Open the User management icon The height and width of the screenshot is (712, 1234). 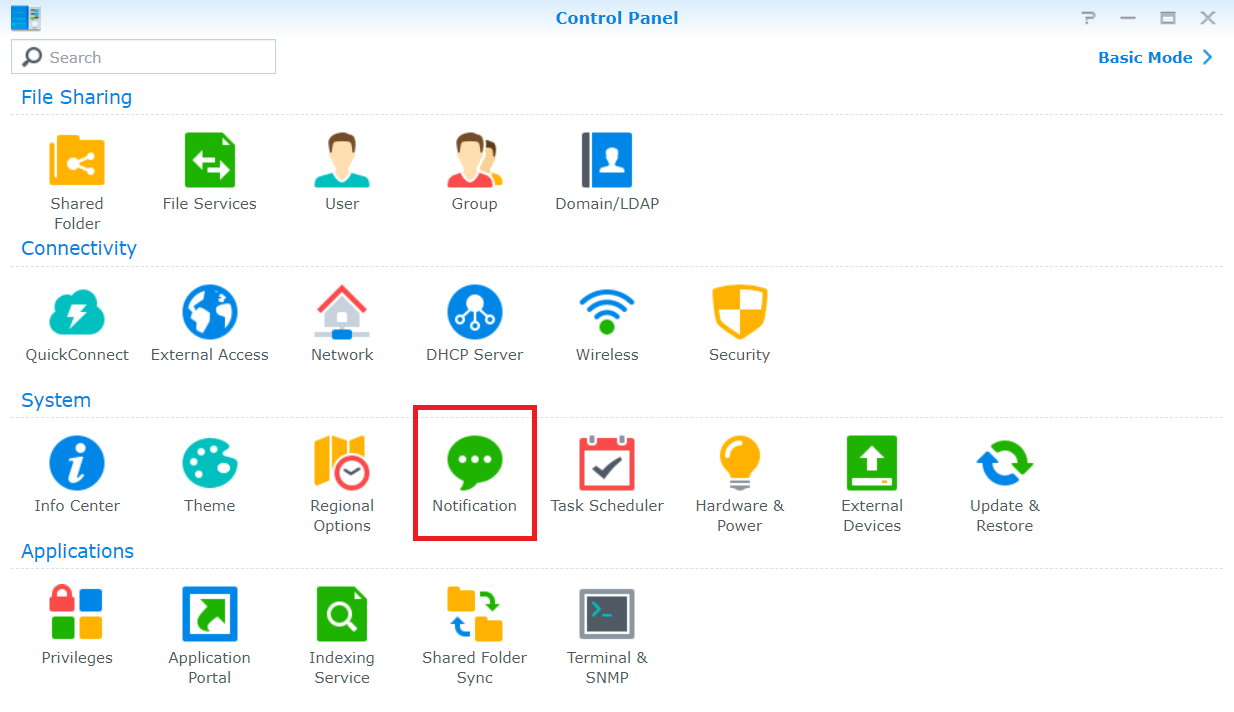coord(342,160)
